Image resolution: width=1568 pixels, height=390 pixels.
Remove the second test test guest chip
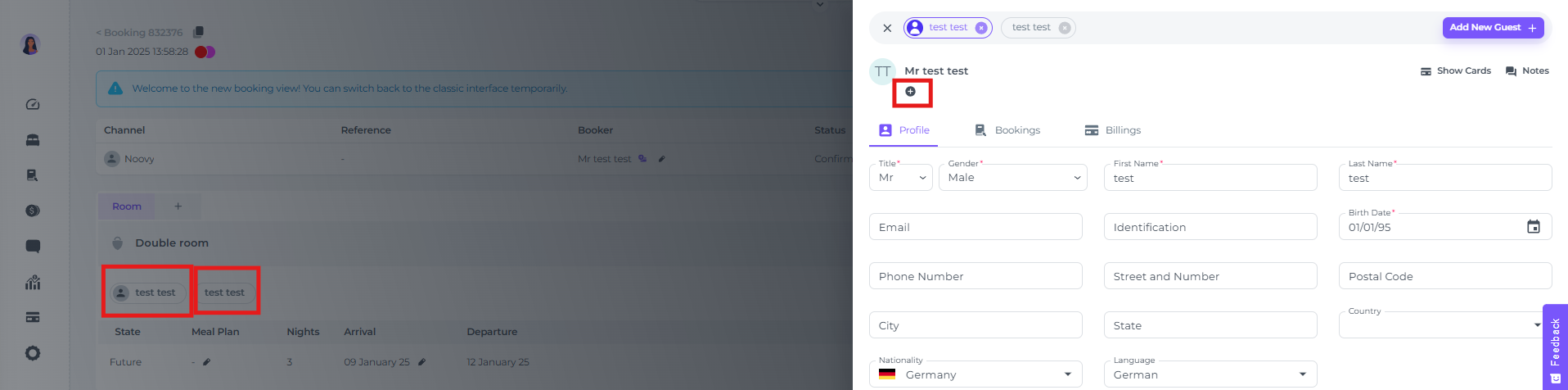[x=1065, y=28]
